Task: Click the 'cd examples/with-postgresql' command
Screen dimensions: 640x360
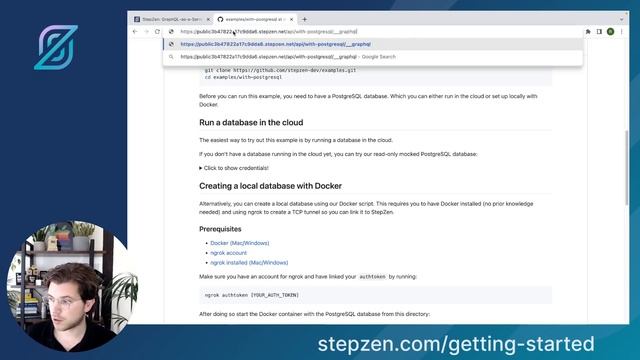Action: (243, 77)
